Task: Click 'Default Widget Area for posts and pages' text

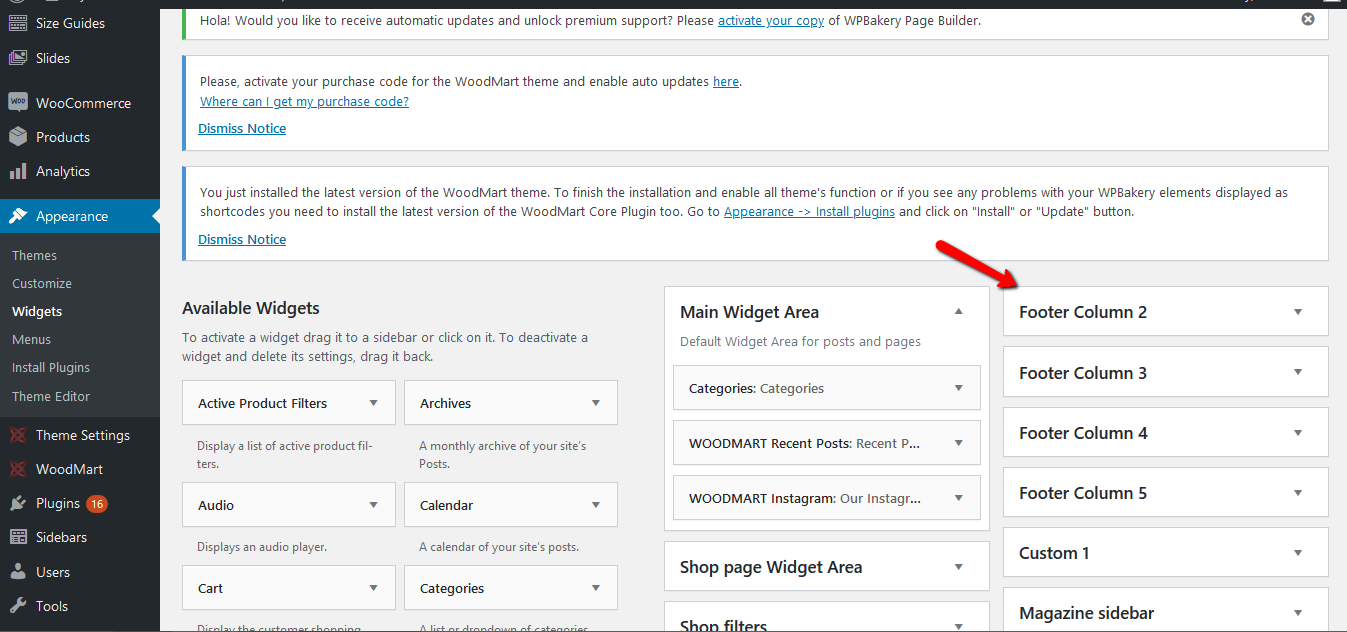Action: [800, 341]
